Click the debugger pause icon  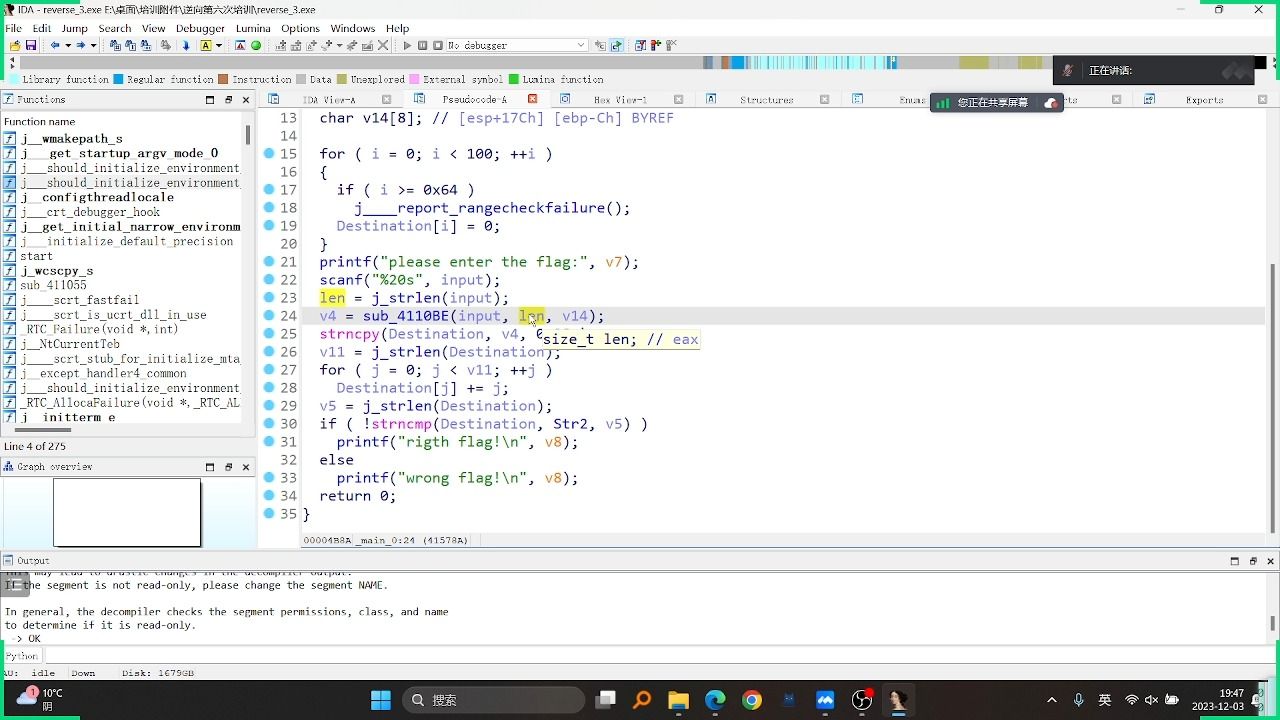pyautogui.click(x=423, y=45)
